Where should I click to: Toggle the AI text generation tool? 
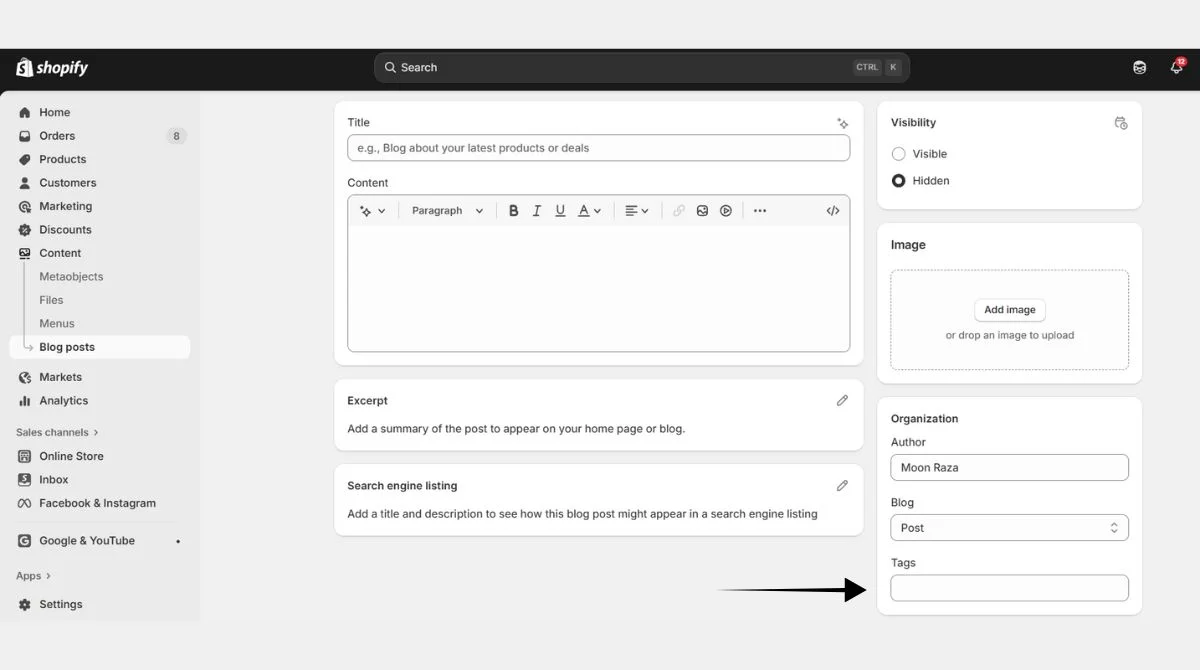[x=371, y=210]
